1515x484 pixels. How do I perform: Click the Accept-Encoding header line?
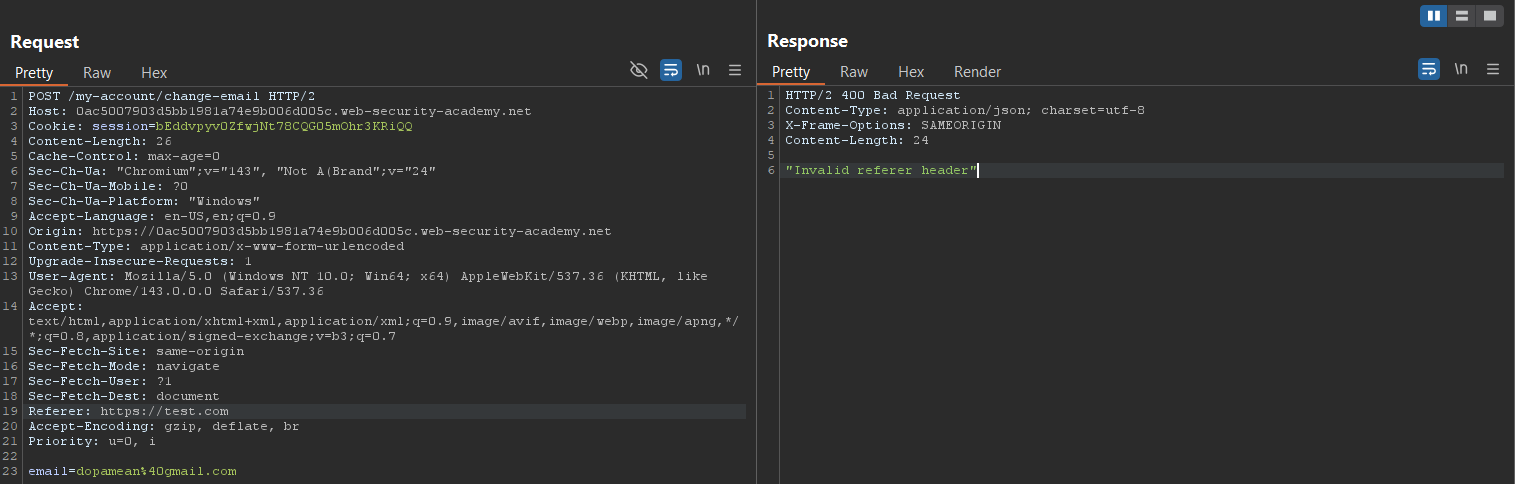[x=164, y=427]
